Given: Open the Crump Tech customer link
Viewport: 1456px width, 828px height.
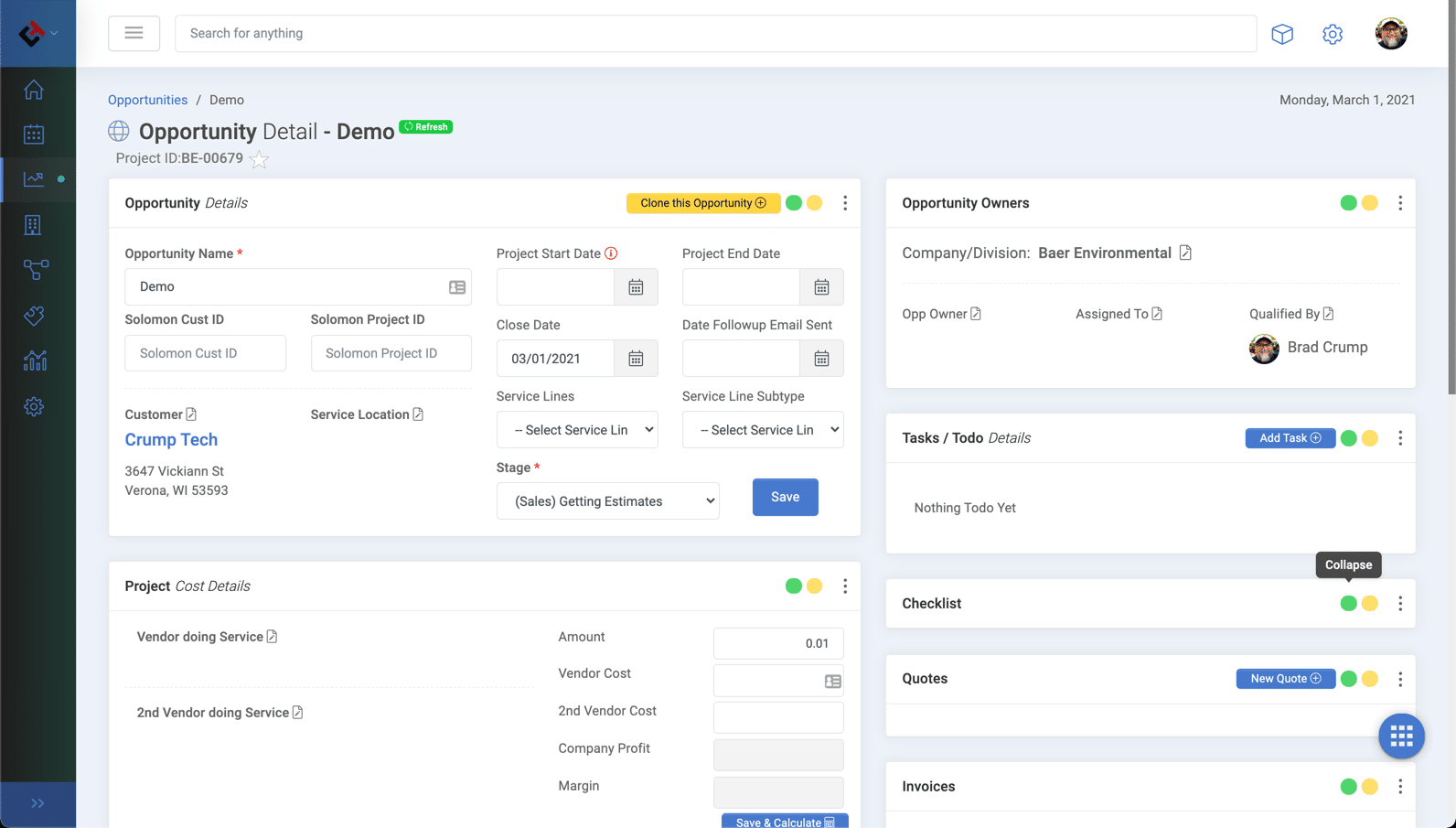Looking at the screenshot, I should [171, 440].
